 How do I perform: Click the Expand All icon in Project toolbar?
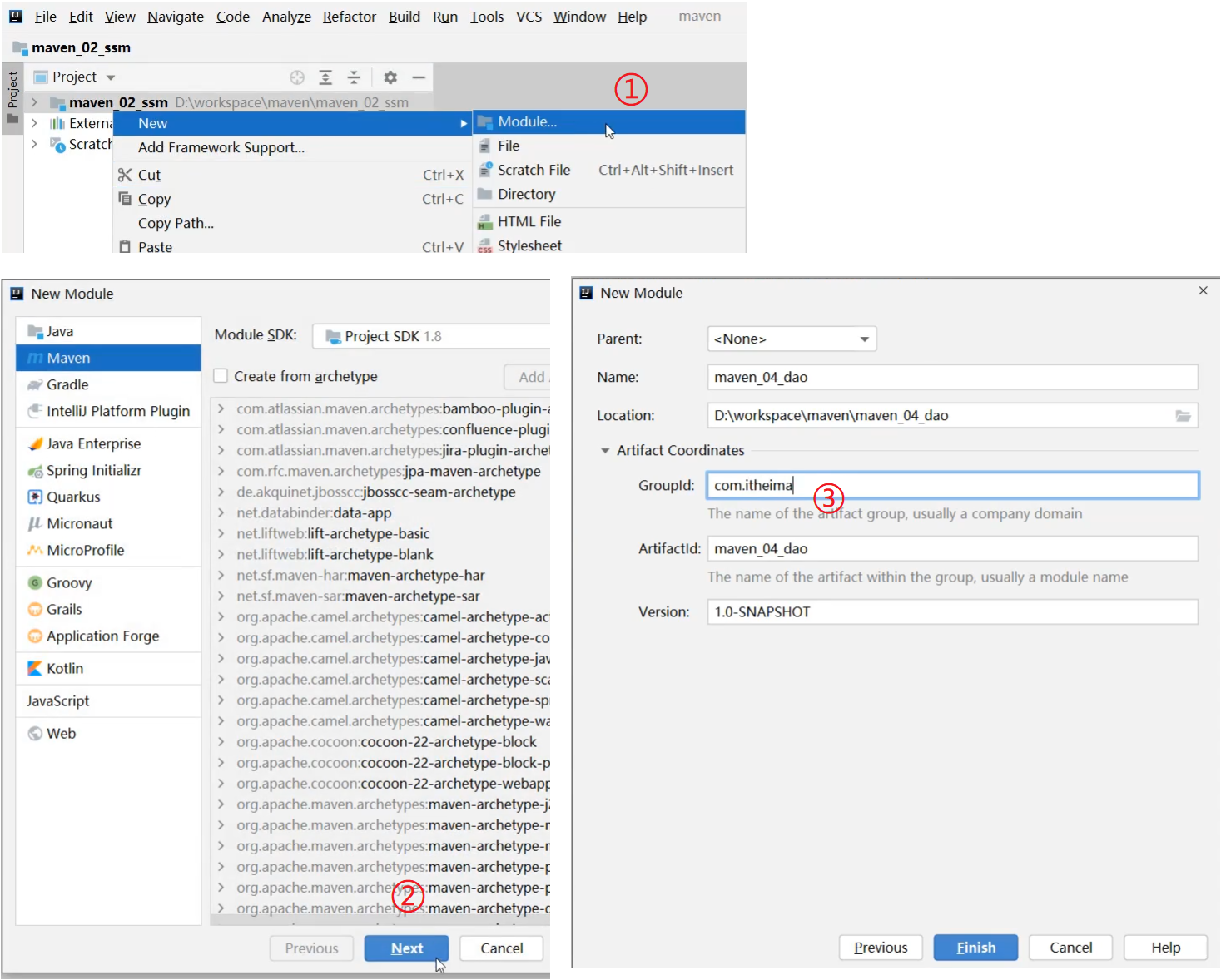[x=325, y=77]
